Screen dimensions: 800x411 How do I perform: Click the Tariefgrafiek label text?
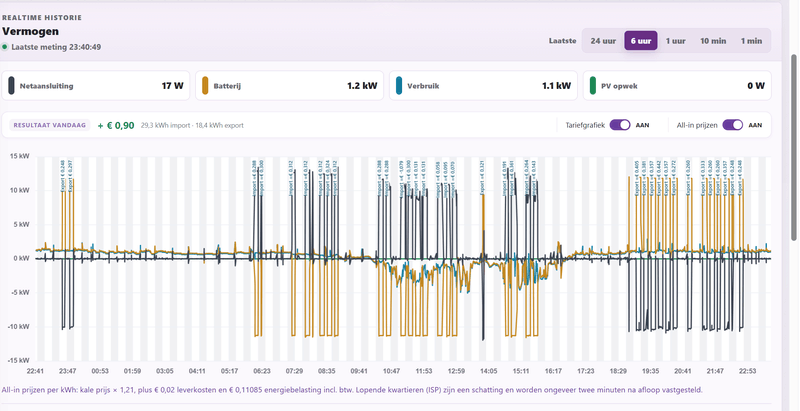click(x=585, y=125)
